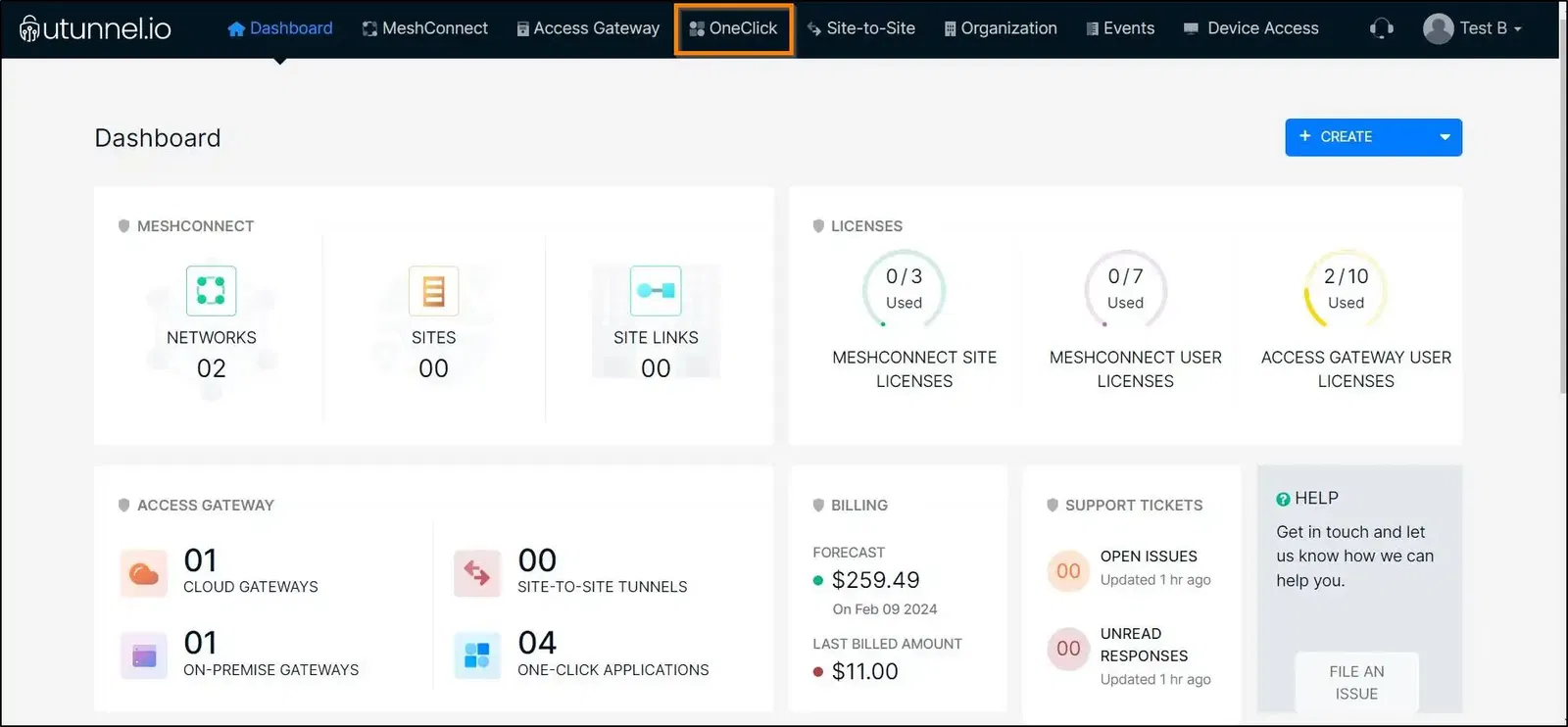This screenshot has height=727, width=1568.
Task: Click the SUPPORT TICKETS shield icon
Action: (x=1053, y=506)
